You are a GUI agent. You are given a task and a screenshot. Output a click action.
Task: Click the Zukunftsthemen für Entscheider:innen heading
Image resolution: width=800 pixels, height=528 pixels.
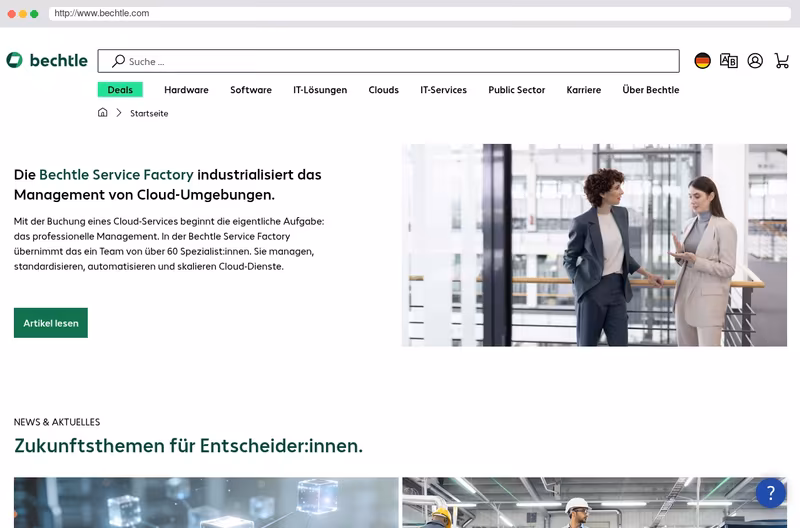point(188,446)
